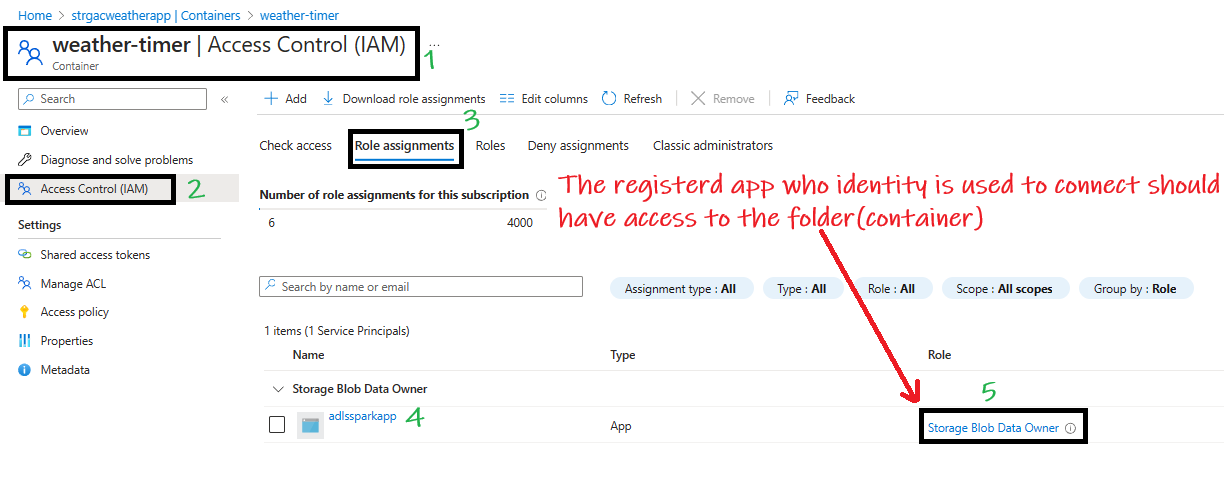Open the Role : All filter
The width and height of the screenshot is (1224, 492).
(x=892, y=288)
